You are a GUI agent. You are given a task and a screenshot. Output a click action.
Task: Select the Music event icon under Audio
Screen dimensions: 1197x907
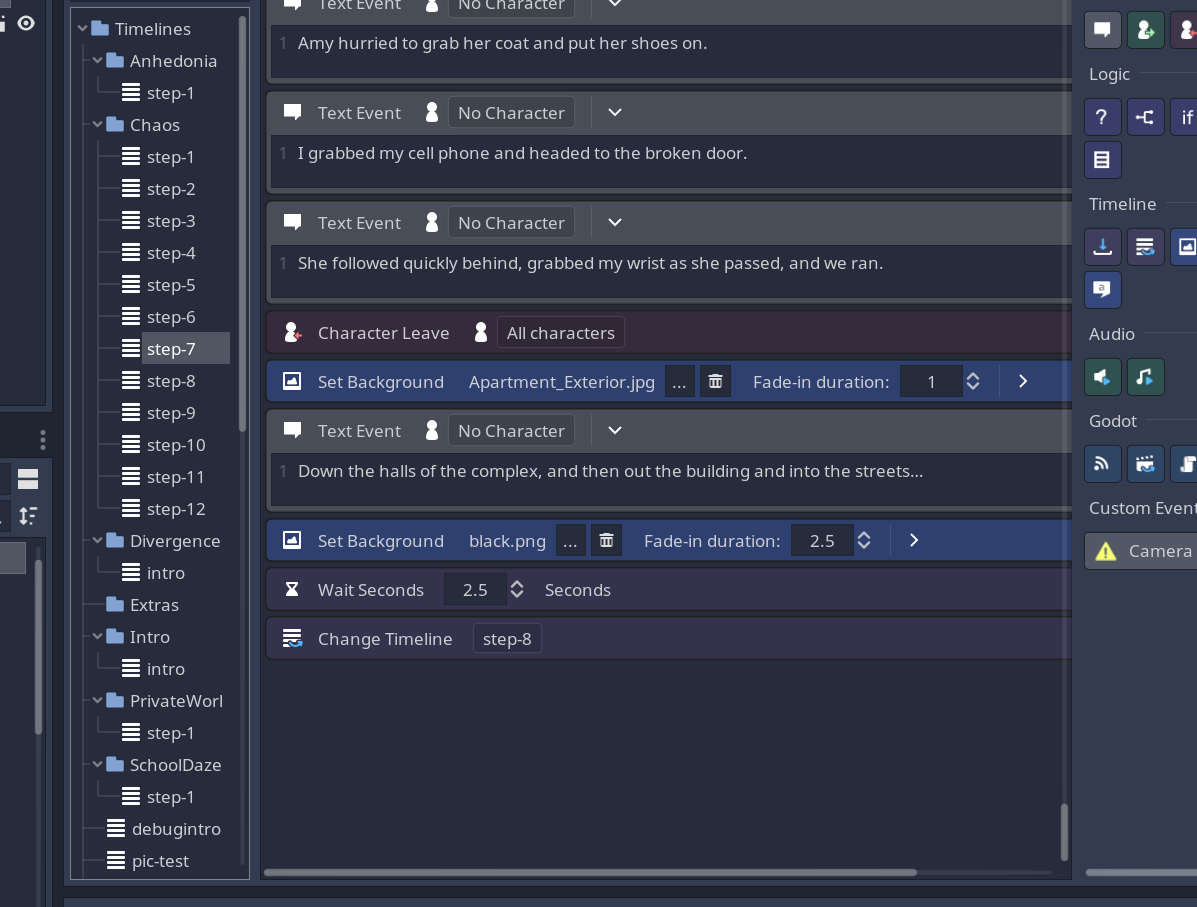coord(1145,377)
